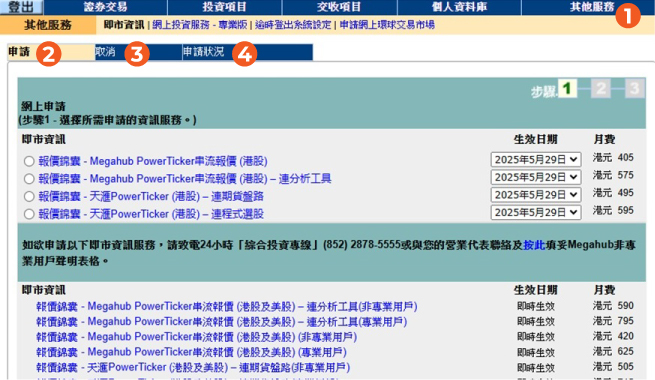Click step 2 indicator box

(x=601, y=89)
